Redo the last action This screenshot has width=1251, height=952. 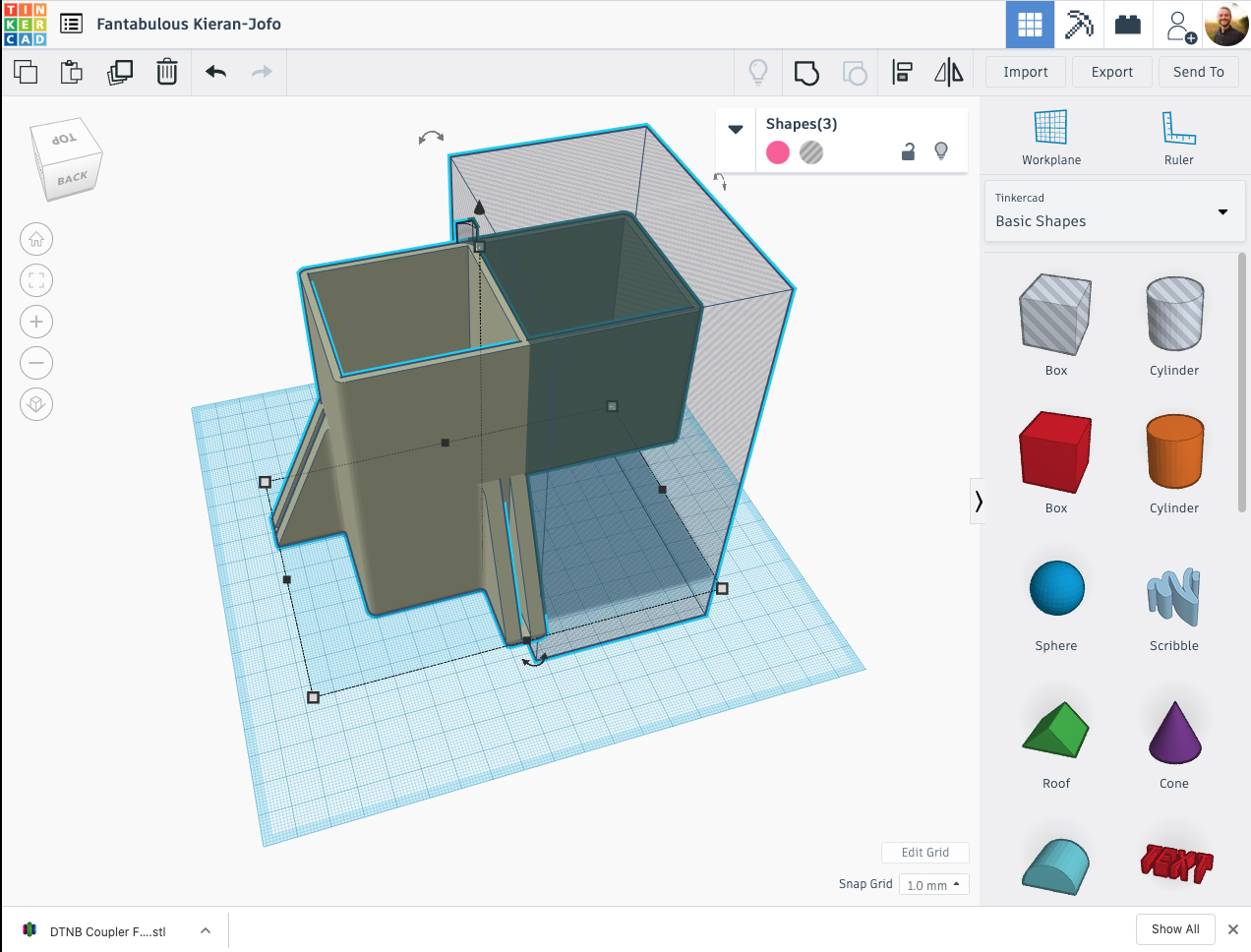coord(262,72)
